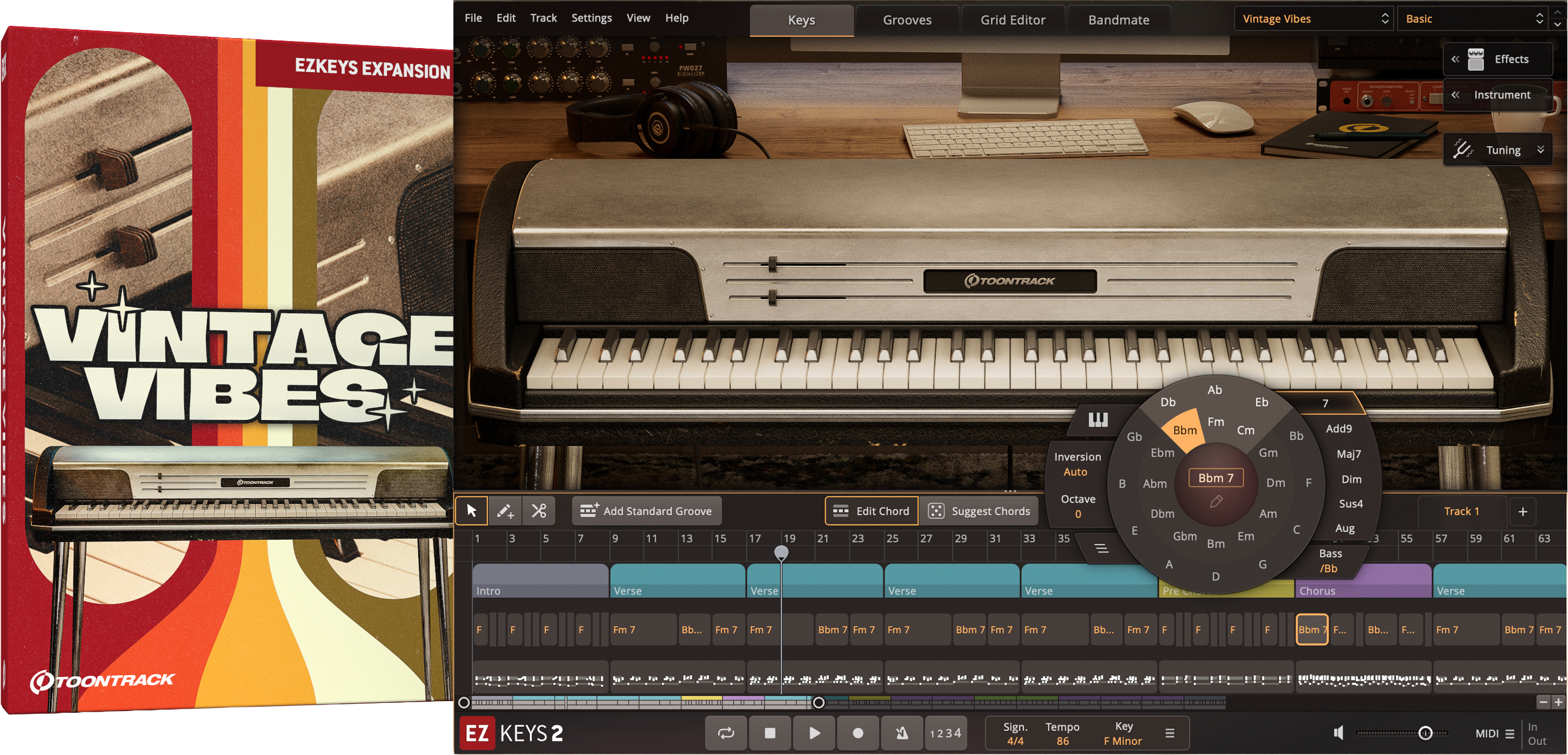The width and height of the screenshot is (1568, 755).
Task: Toggle the Edit Chord mode
Action: [x=871, y=511]
